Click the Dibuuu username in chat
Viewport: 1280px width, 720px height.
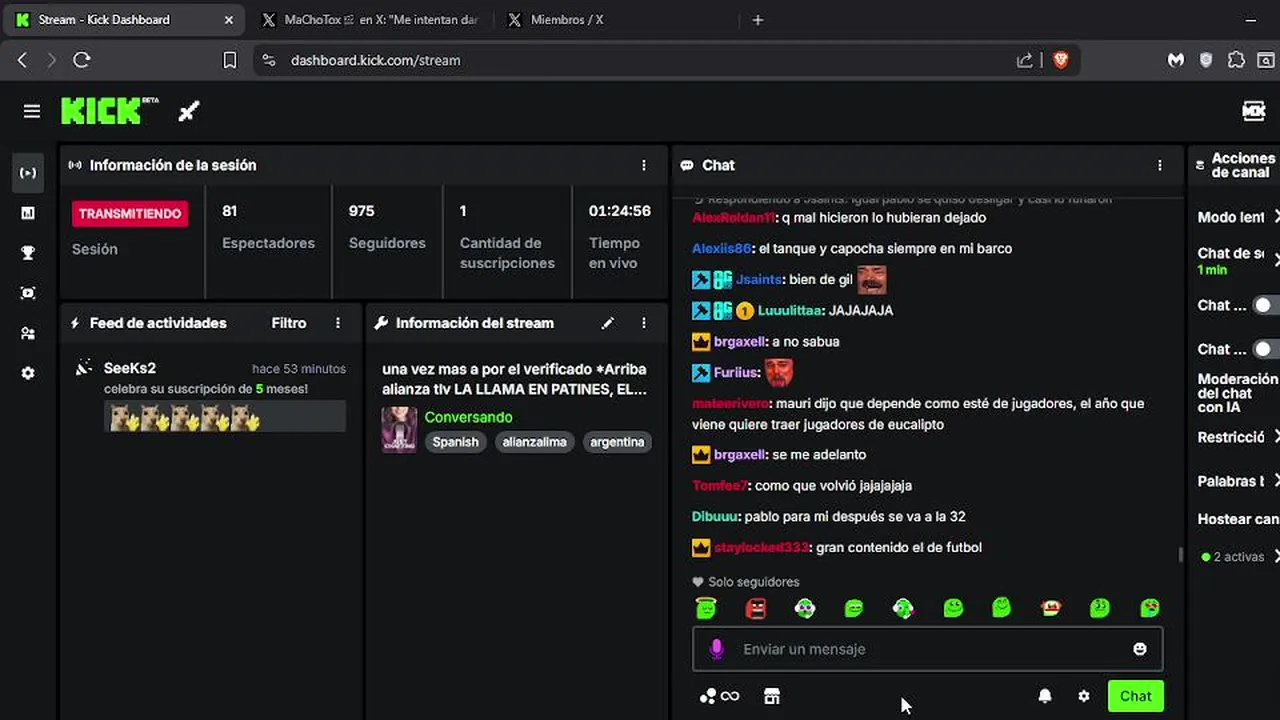[x=716, y=517]
